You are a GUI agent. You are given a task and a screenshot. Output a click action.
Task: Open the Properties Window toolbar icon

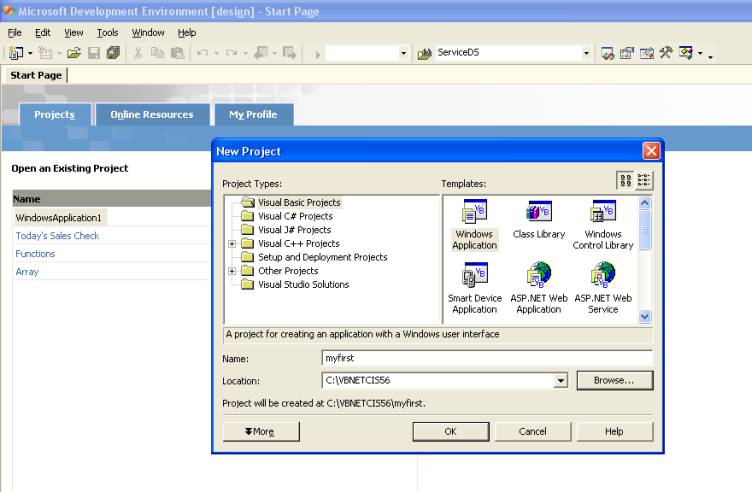coord(627,53)
